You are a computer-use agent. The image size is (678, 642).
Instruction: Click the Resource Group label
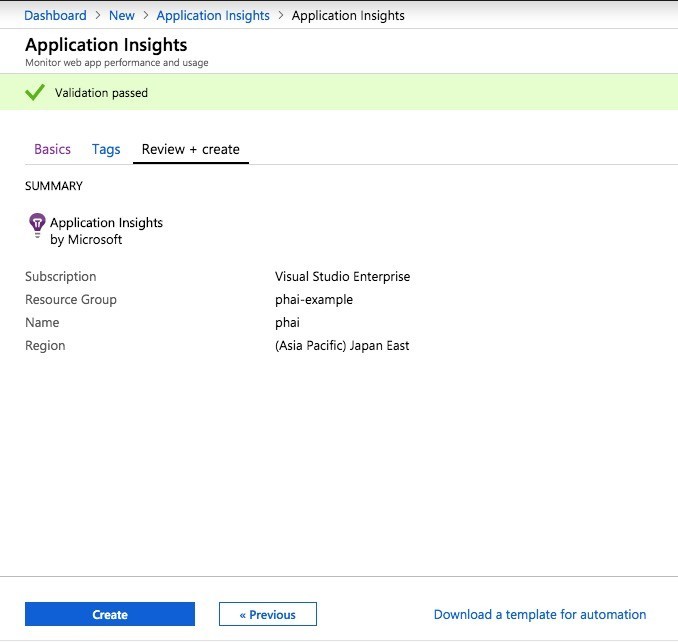pos(71,300)
